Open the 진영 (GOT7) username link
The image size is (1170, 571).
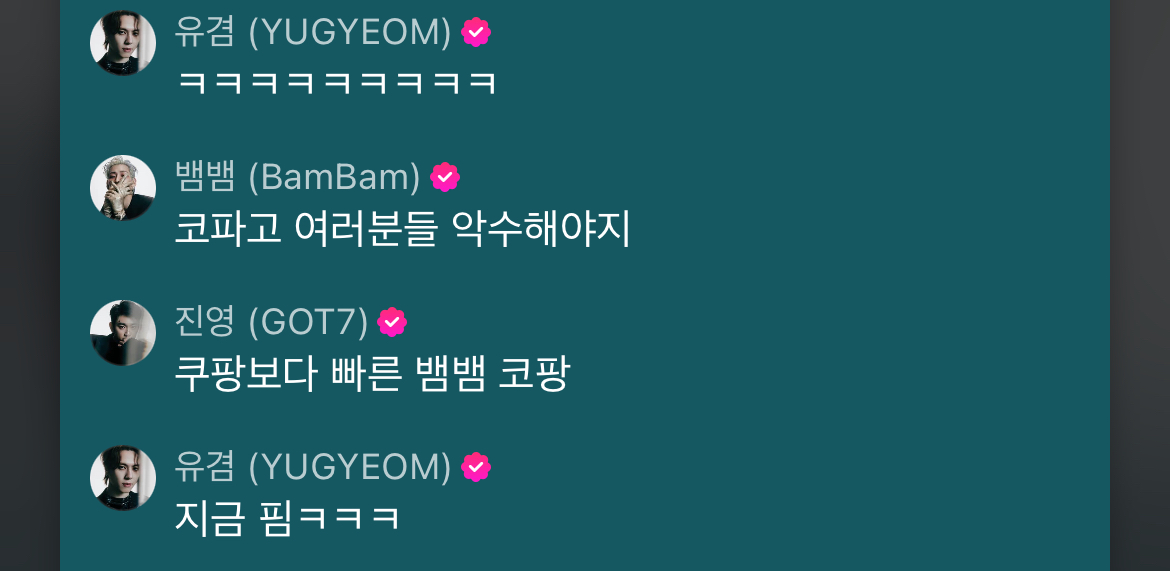coord(271,322)
